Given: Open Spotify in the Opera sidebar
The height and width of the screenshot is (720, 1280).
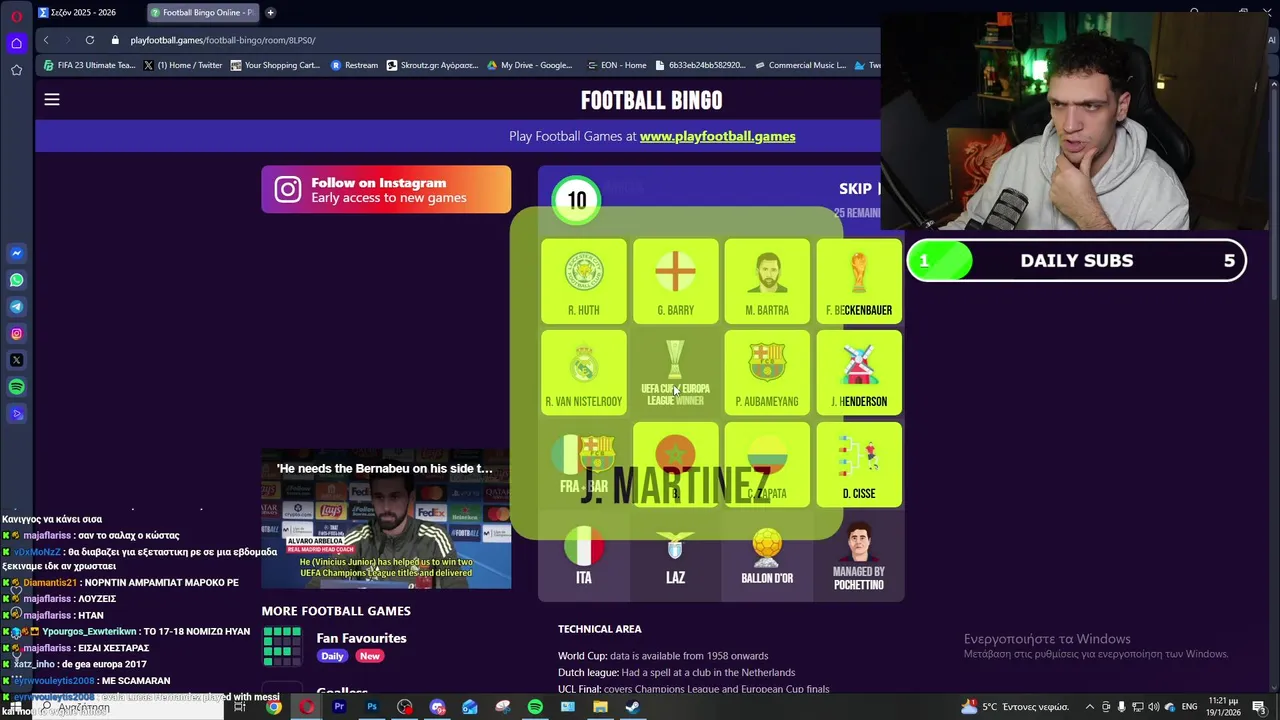Looking at the screenshot, I should pos(16,387).
